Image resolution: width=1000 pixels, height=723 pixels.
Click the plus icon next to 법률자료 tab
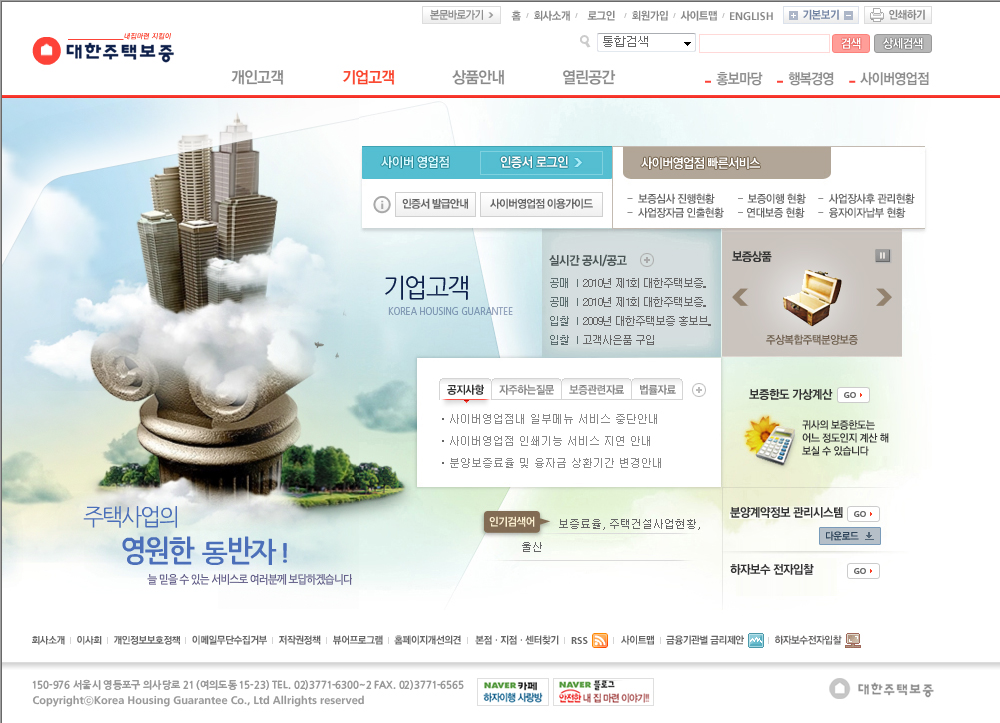[699, 390]
